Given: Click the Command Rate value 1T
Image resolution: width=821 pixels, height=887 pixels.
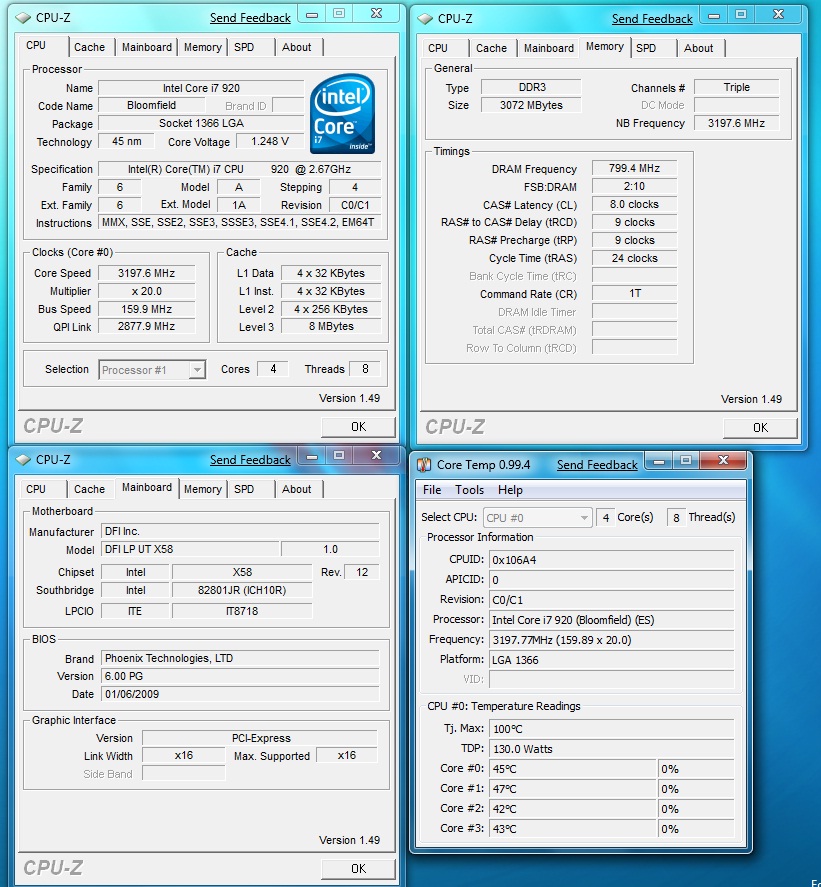Looking at the screenshot, I should coord(634,294).
